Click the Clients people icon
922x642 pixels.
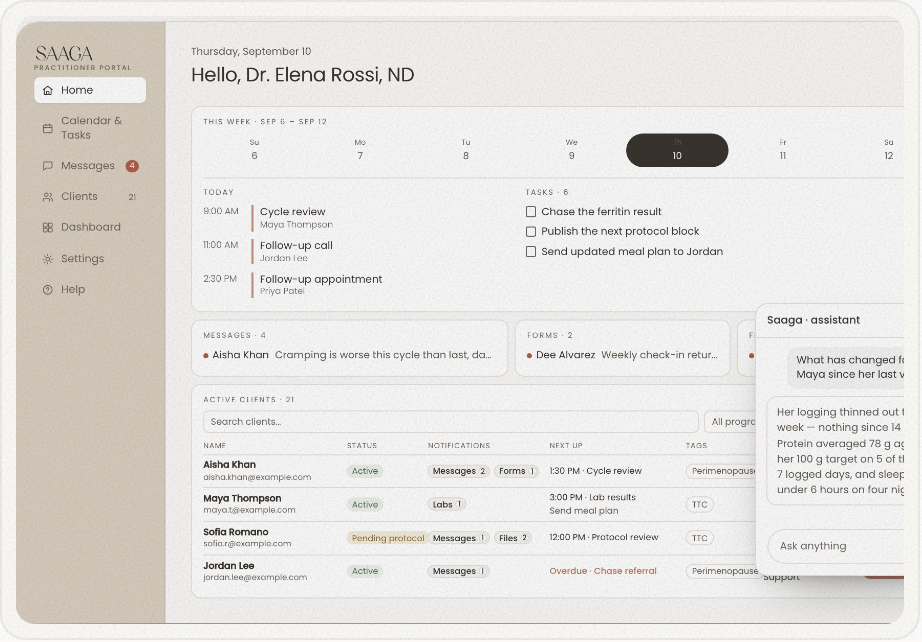pos(48,197)
